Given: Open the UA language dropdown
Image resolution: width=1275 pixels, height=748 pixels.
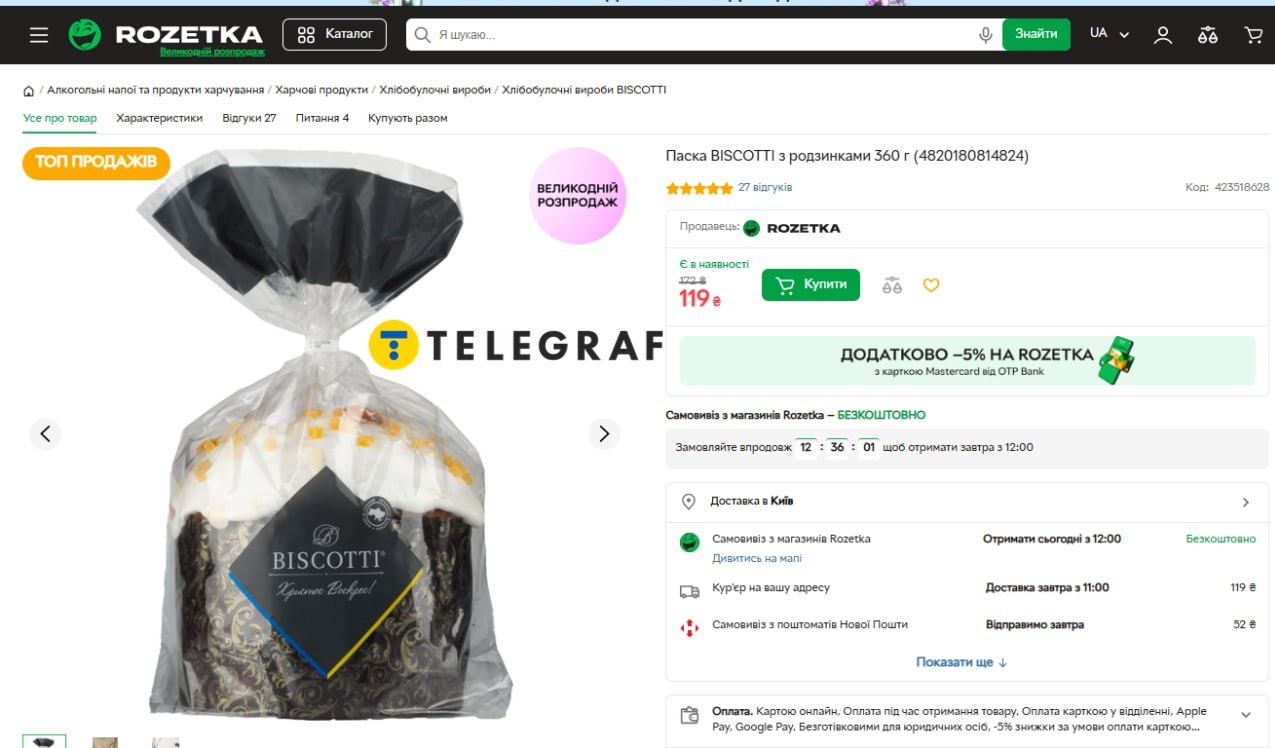Looking at the screenshot, I should tap(1109, 34).
